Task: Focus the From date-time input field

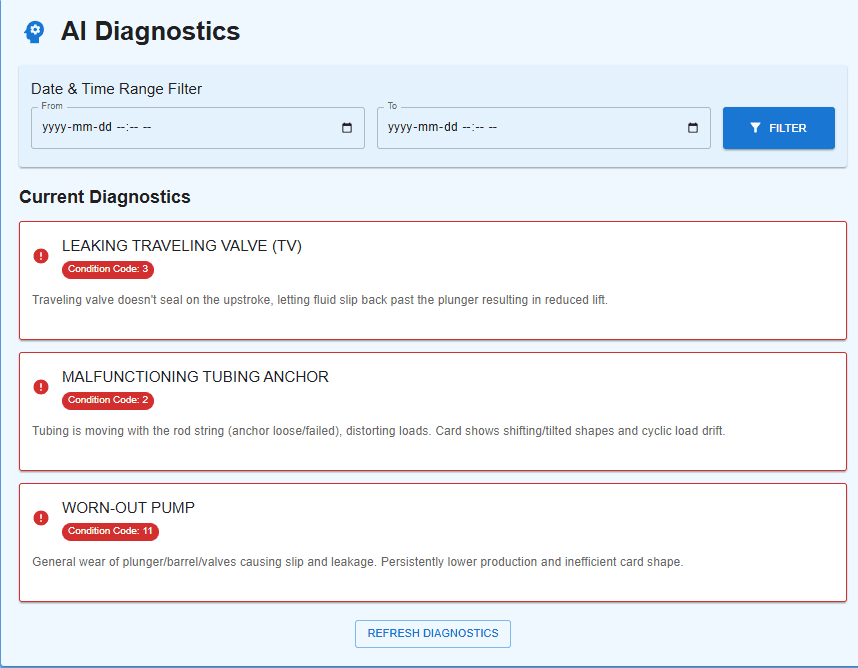Action: point(180,128)
